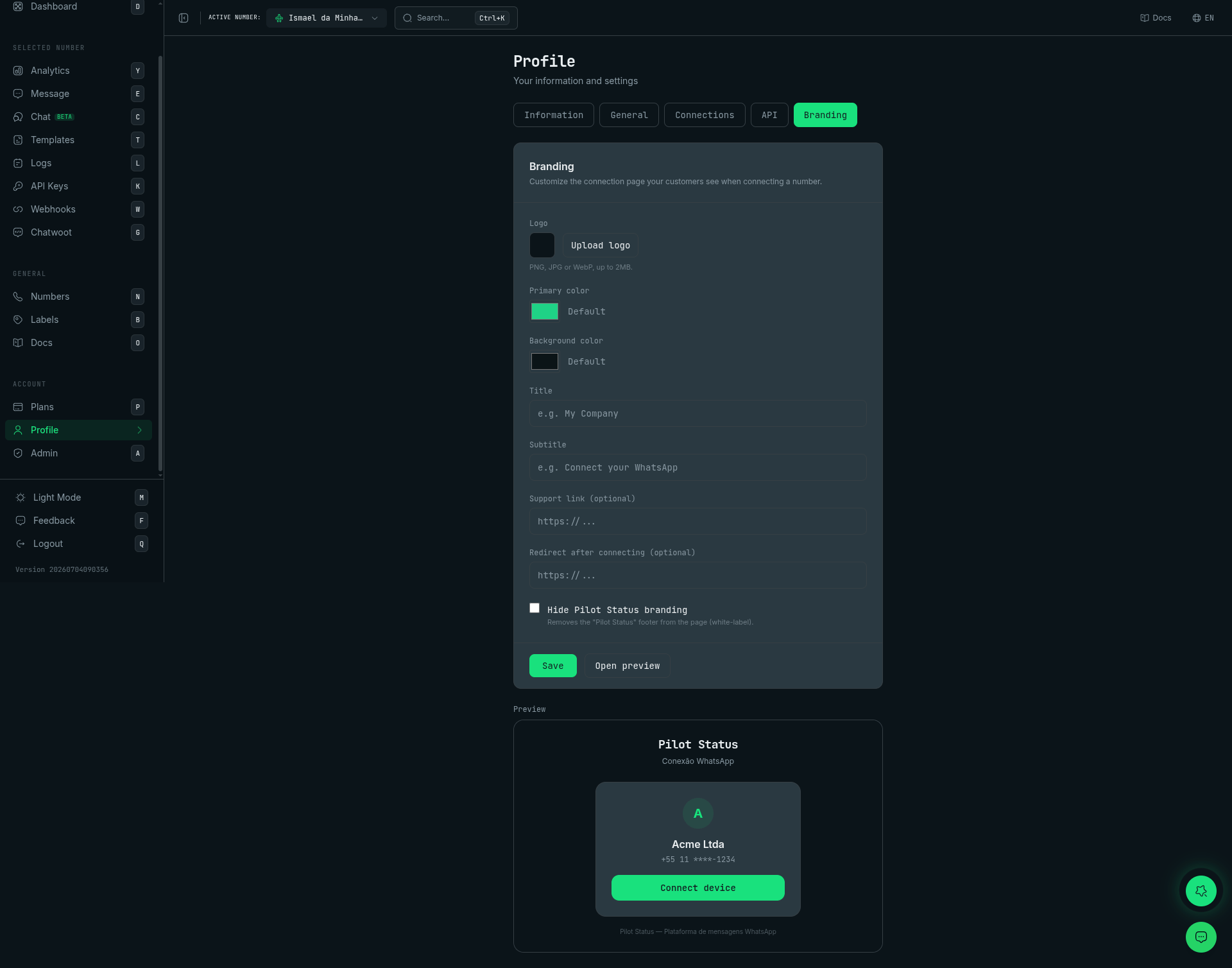Image resolution: width=1232 pixels, height=968 pixels.
Task: Click the top bar Docs book icon
Action: 1145,18
